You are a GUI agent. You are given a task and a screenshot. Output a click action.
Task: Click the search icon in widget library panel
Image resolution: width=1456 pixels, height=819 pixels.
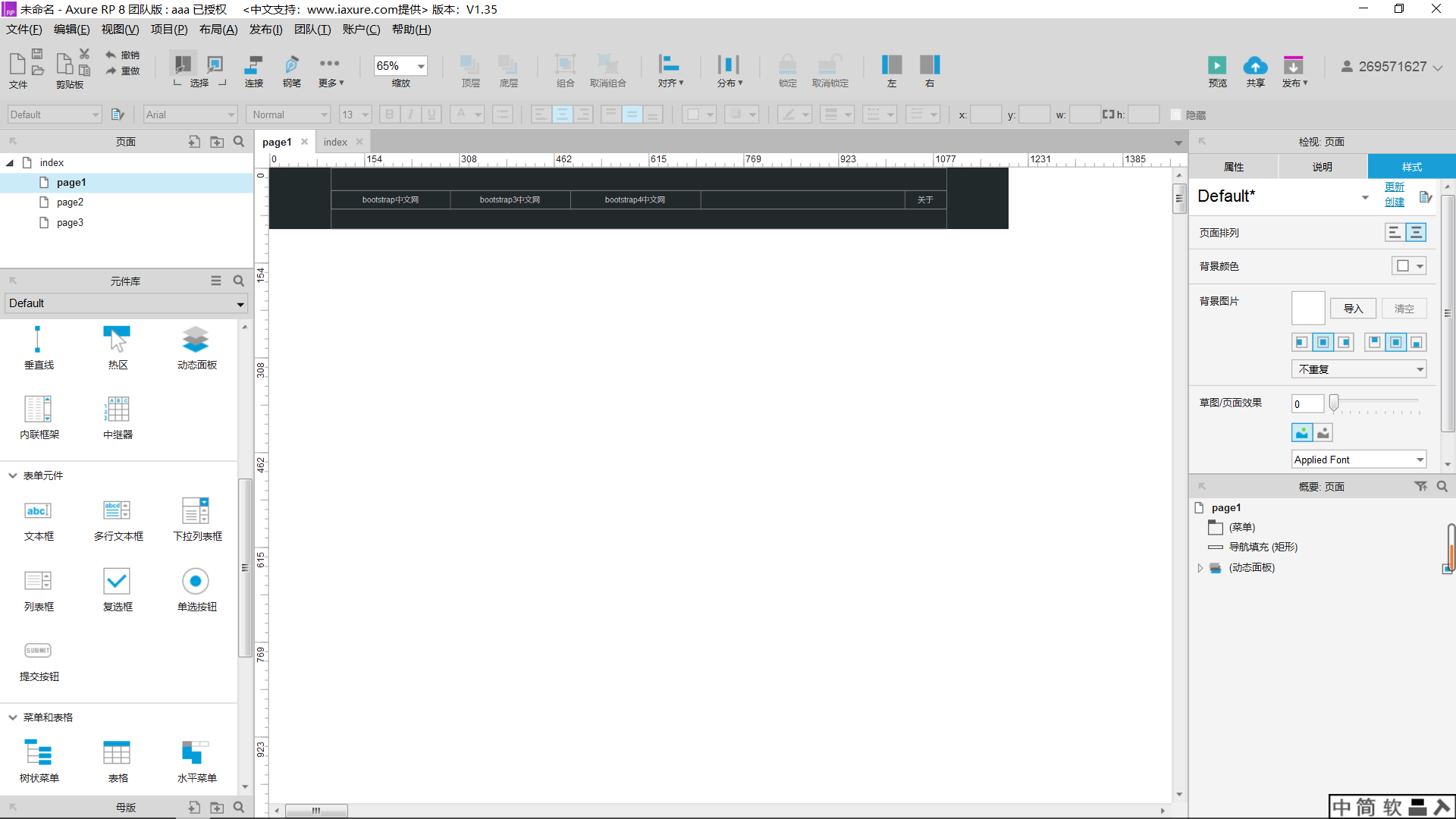coord(239,281)
